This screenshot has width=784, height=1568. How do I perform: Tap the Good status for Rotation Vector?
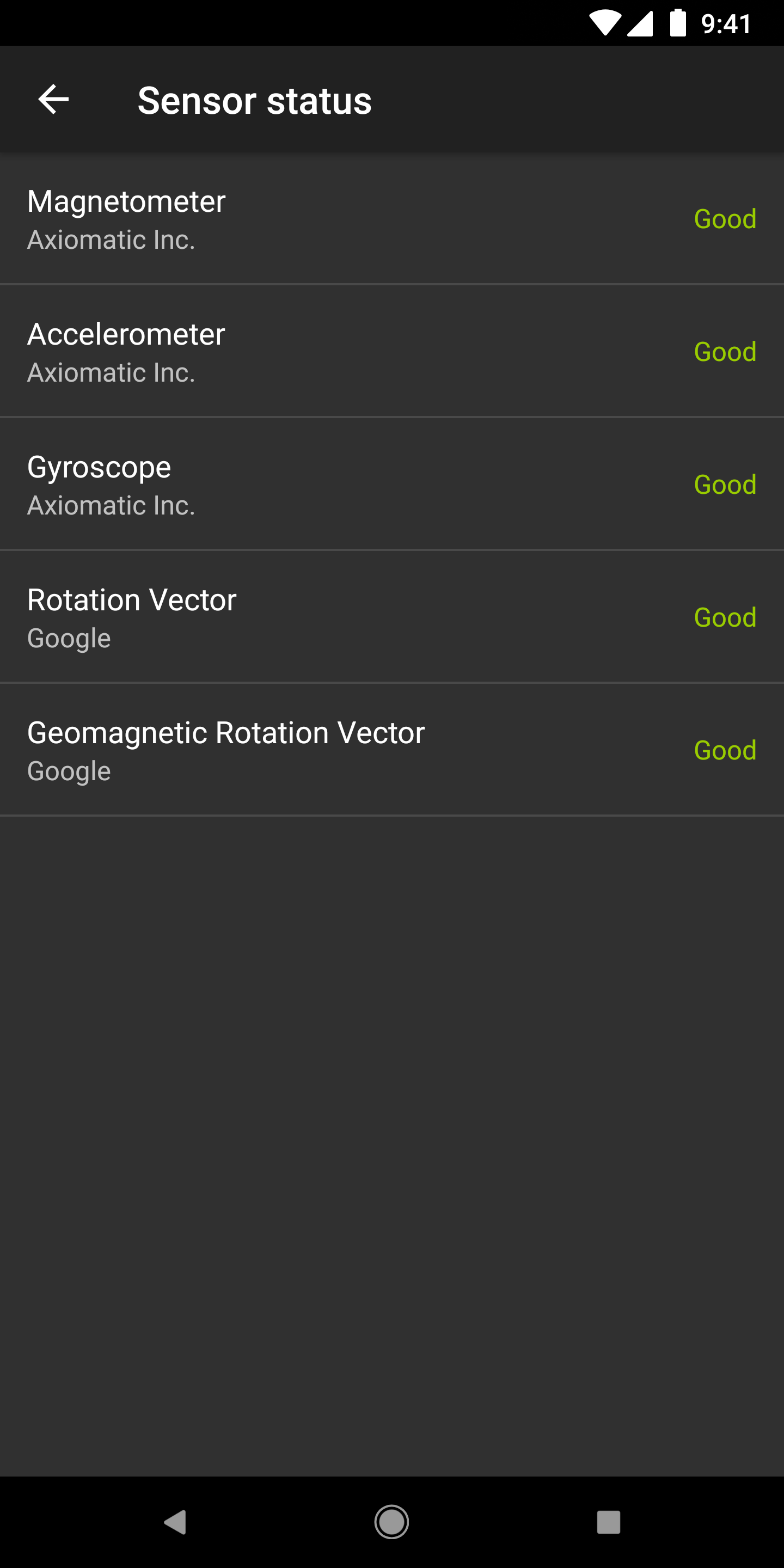725,617
